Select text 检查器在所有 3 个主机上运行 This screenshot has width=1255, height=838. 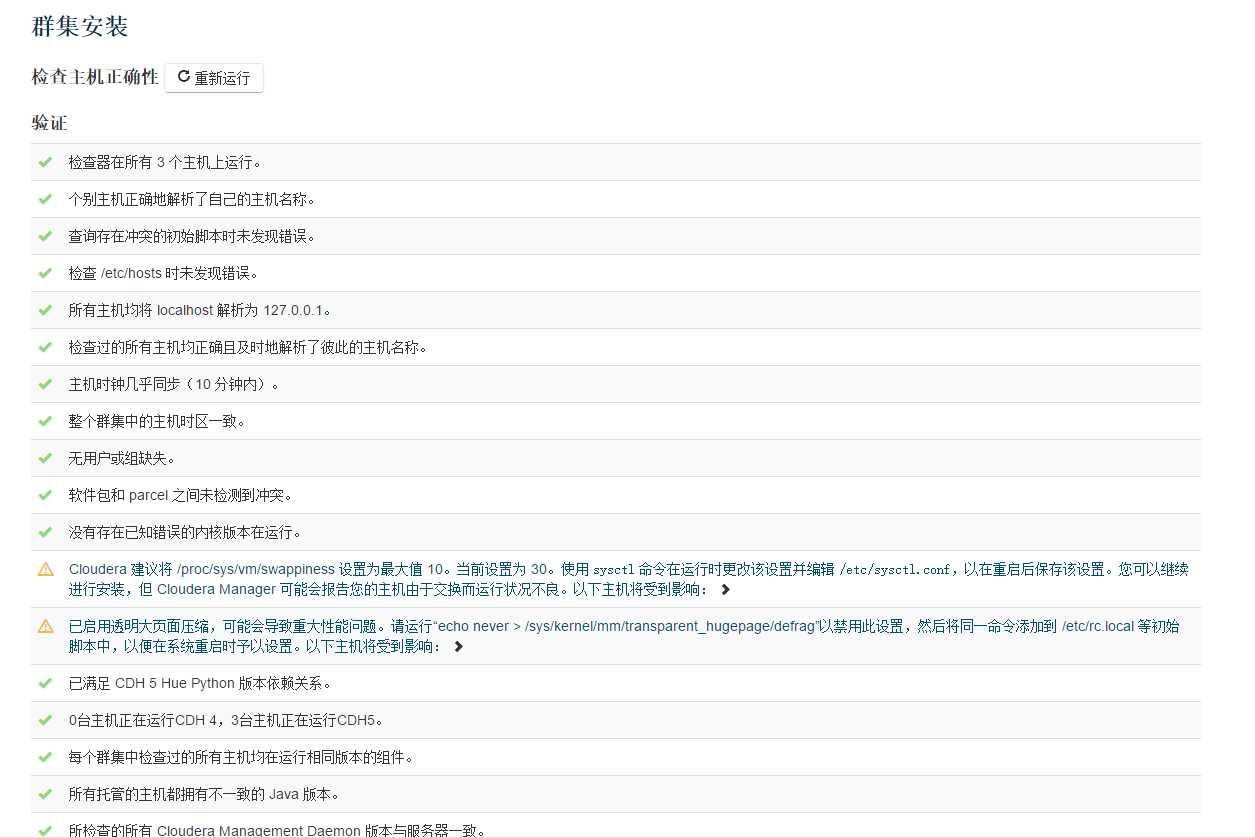coord(165,162)
